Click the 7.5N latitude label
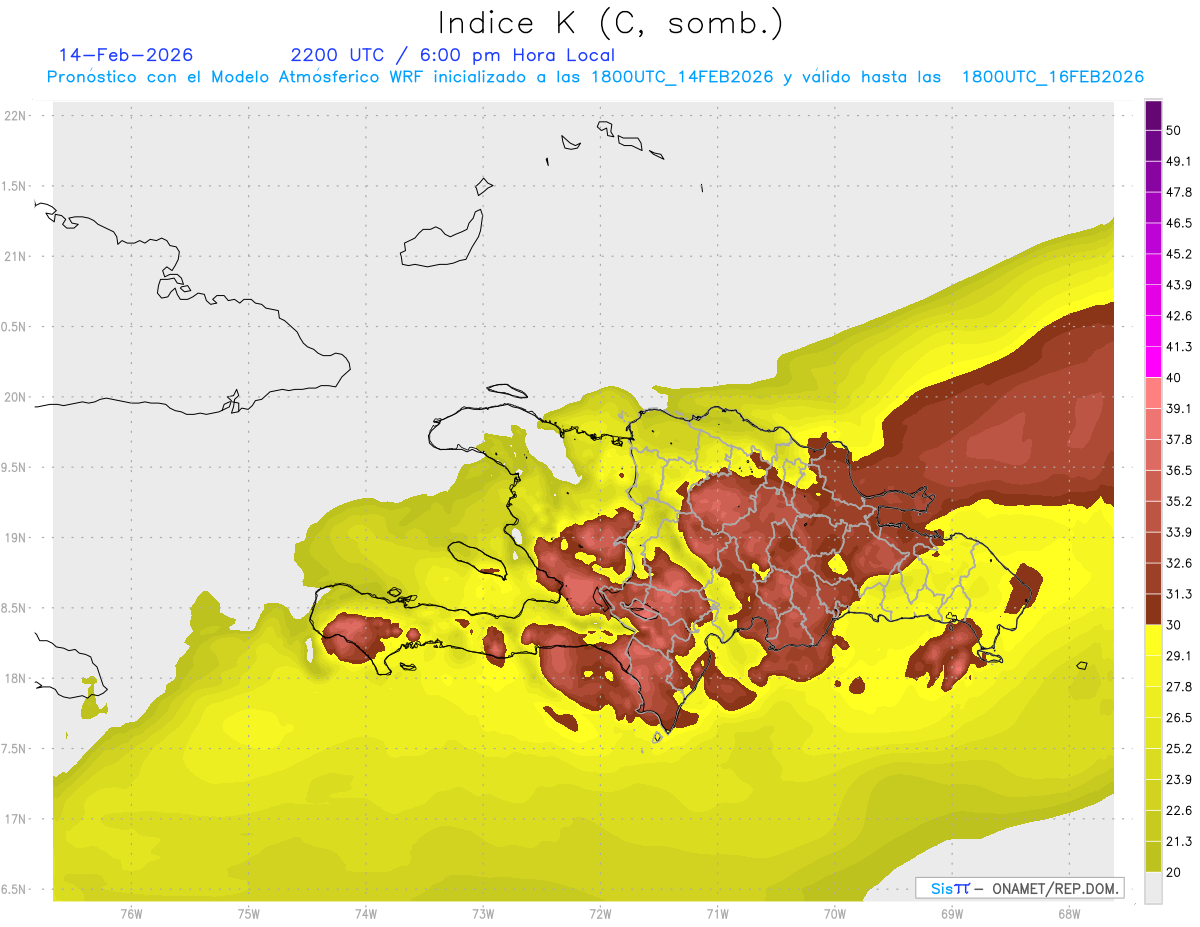This screenshot has height=927, width=1200. (14, 749)
